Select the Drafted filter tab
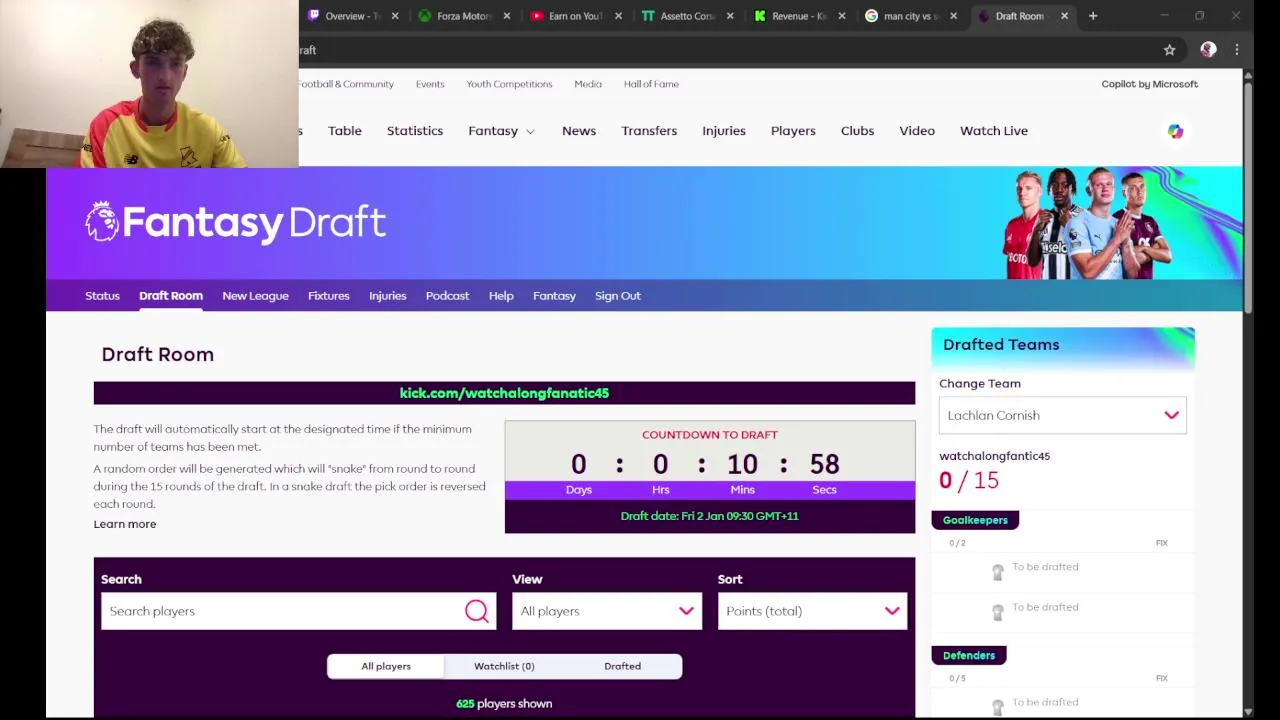Screen dimensions: 1280x720 (x=622, y=666)
